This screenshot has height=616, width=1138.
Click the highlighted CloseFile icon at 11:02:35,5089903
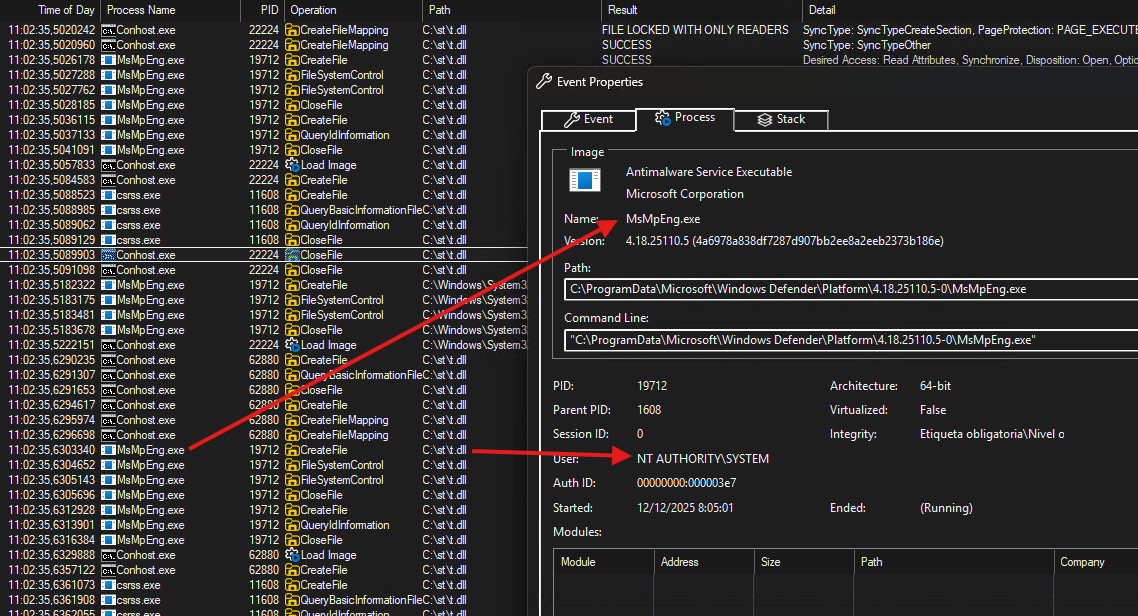coord(292,255)
